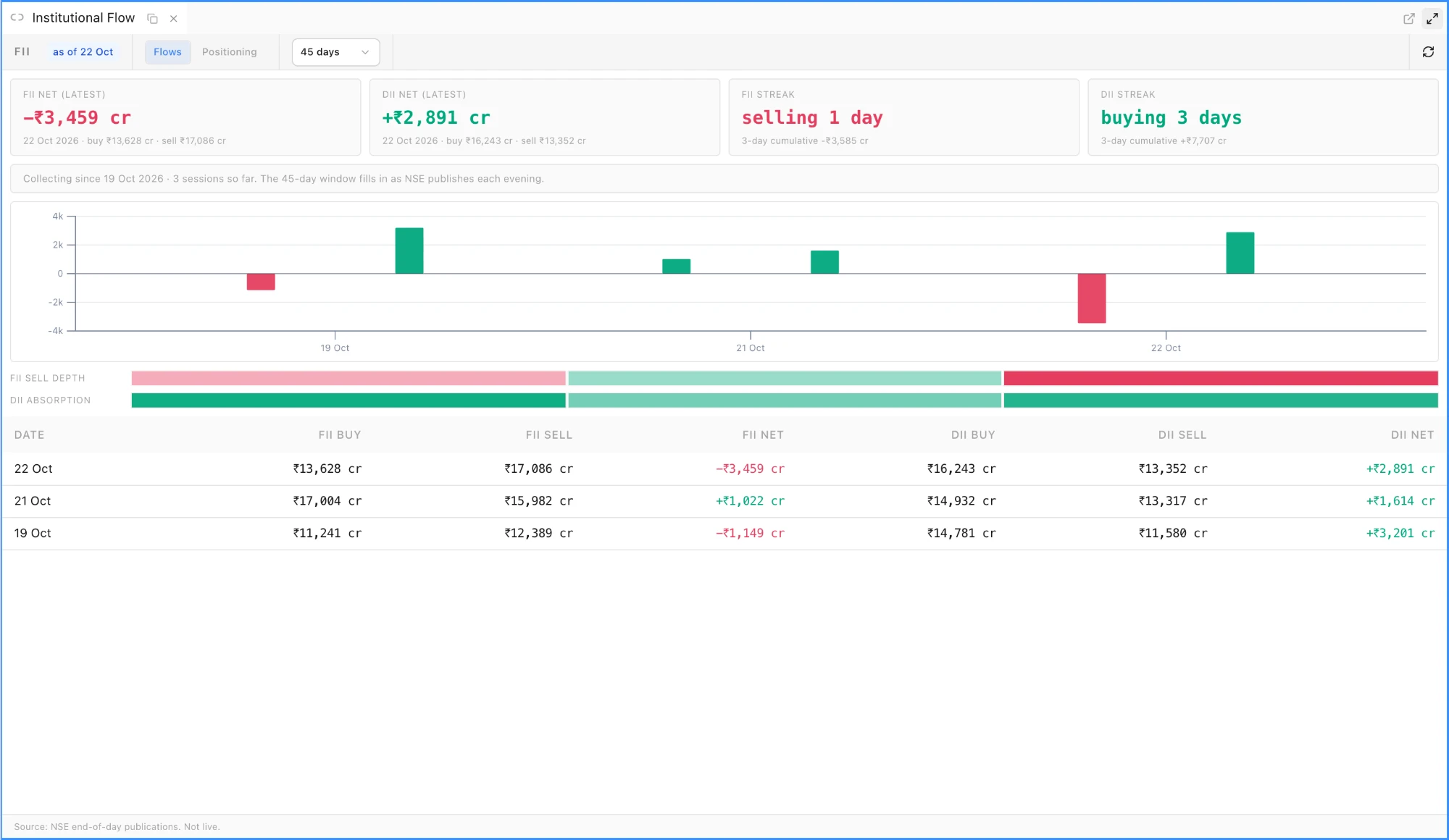Click the −₹1,149 cr FII net cell
The image size is (1449, 840).
click(751, 534)
